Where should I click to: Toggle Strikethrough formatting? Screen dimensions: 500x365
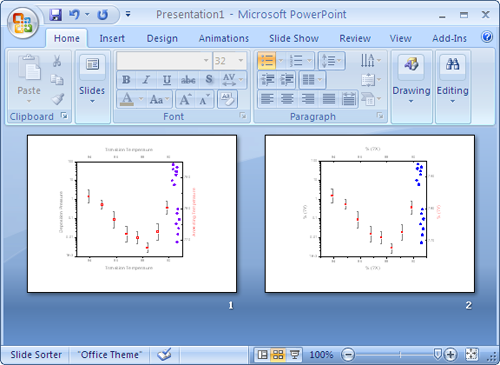tap(188, 80)
